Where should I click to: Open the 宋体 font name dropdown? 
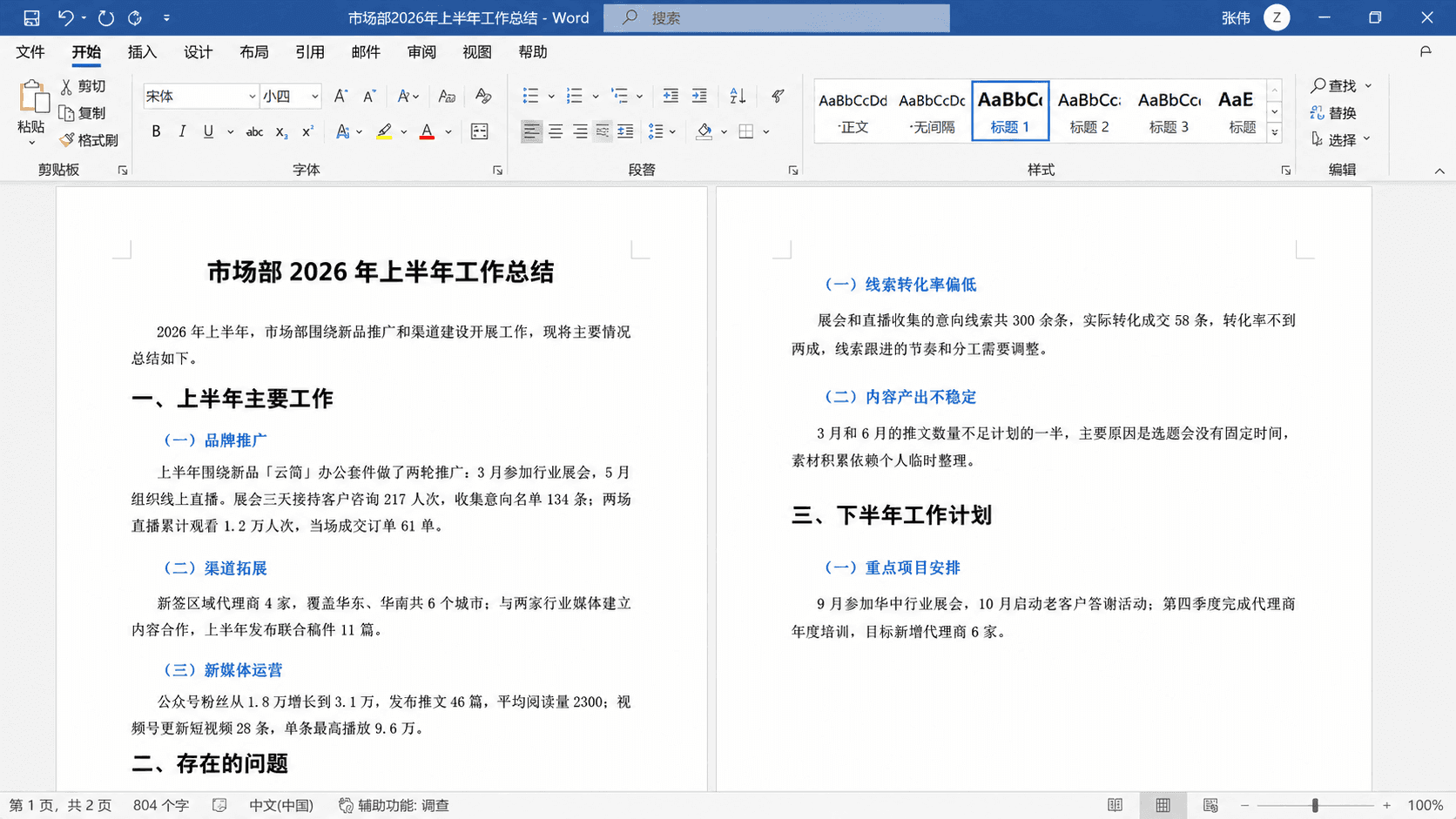[x=252, y=97]
